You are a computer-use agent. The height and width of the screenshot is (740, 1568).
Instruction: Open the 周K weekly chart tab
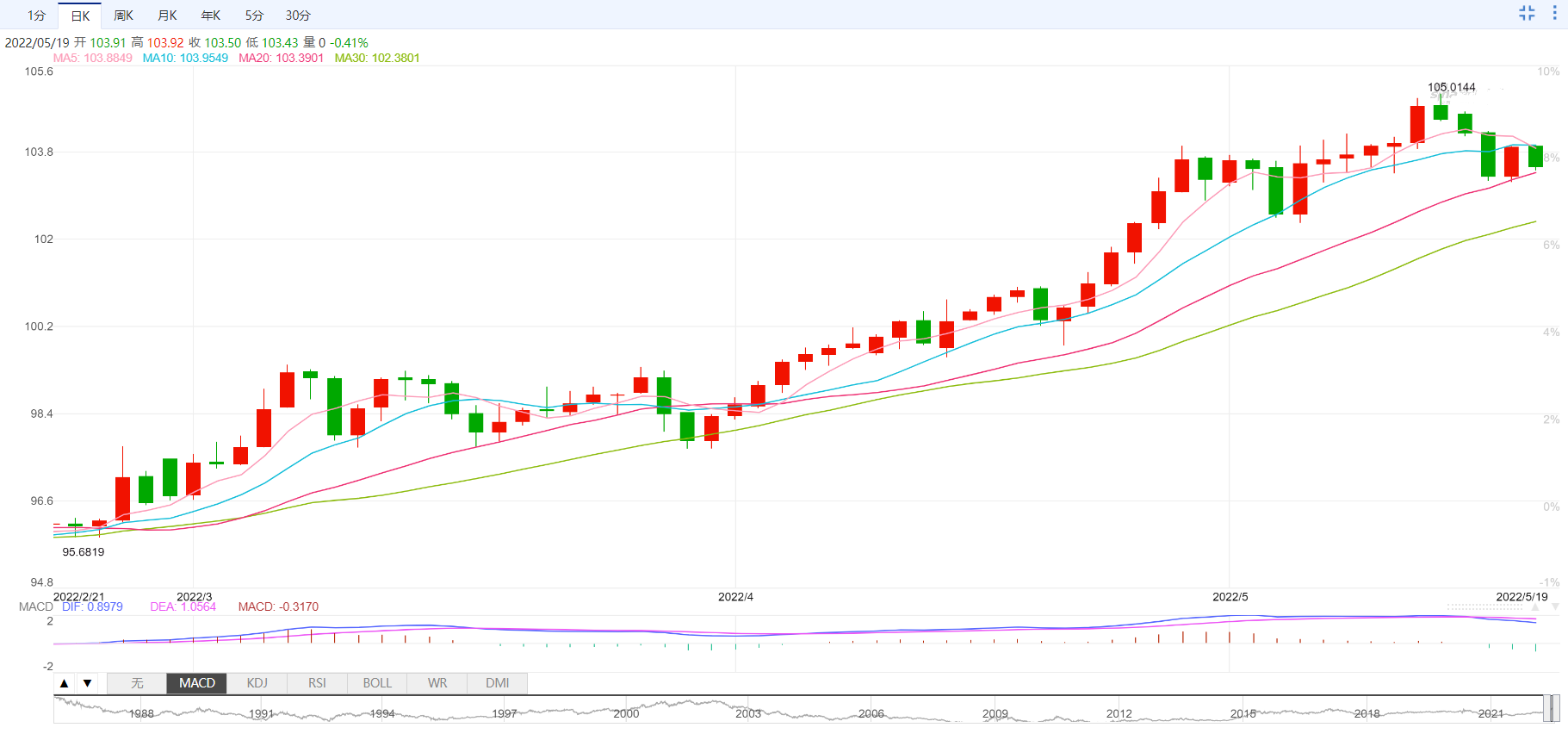tap(124, 16)
